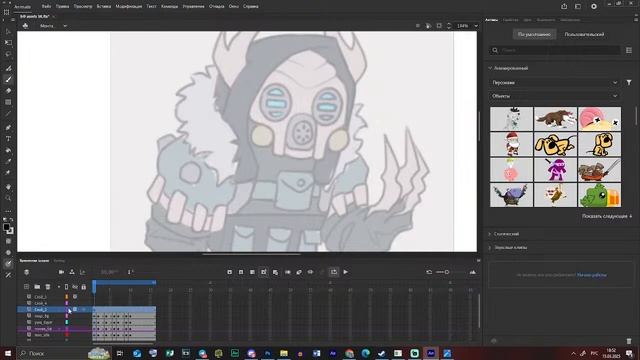The height and width of the screenshot is (360, 640).
Task: Select the Santa Claus asset thumbnail
Action: 511,144
